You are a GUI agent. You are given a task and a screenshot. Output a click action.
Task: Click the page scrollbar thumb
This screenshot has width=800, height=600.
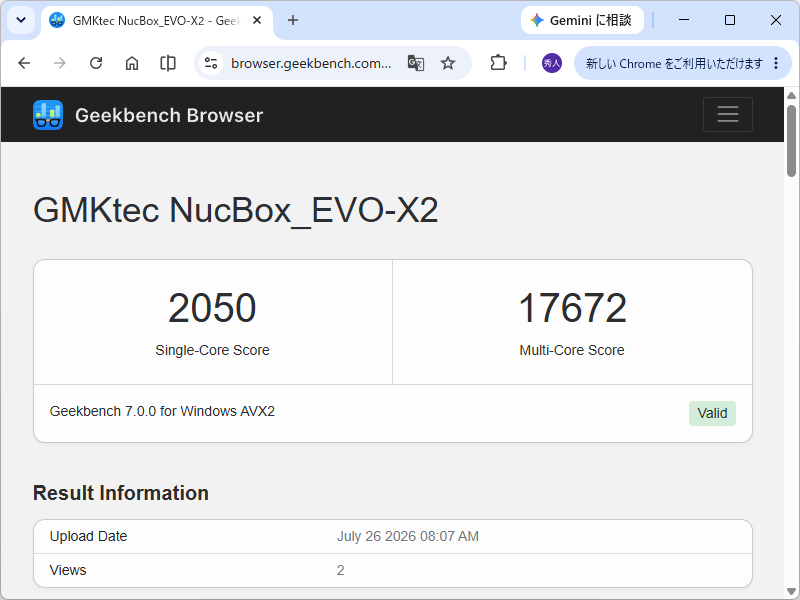coord(791,141)
